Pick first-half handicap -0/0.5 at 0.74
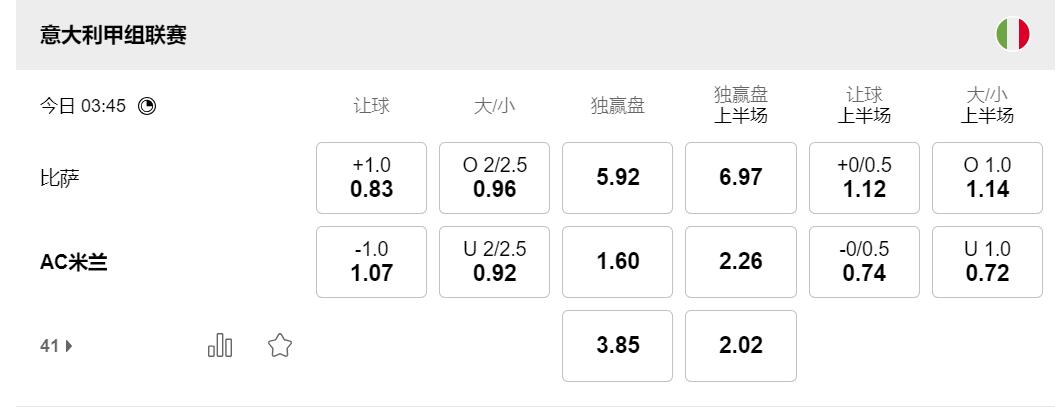Viewport: 1056px width, 407px height. coord(864,262)
